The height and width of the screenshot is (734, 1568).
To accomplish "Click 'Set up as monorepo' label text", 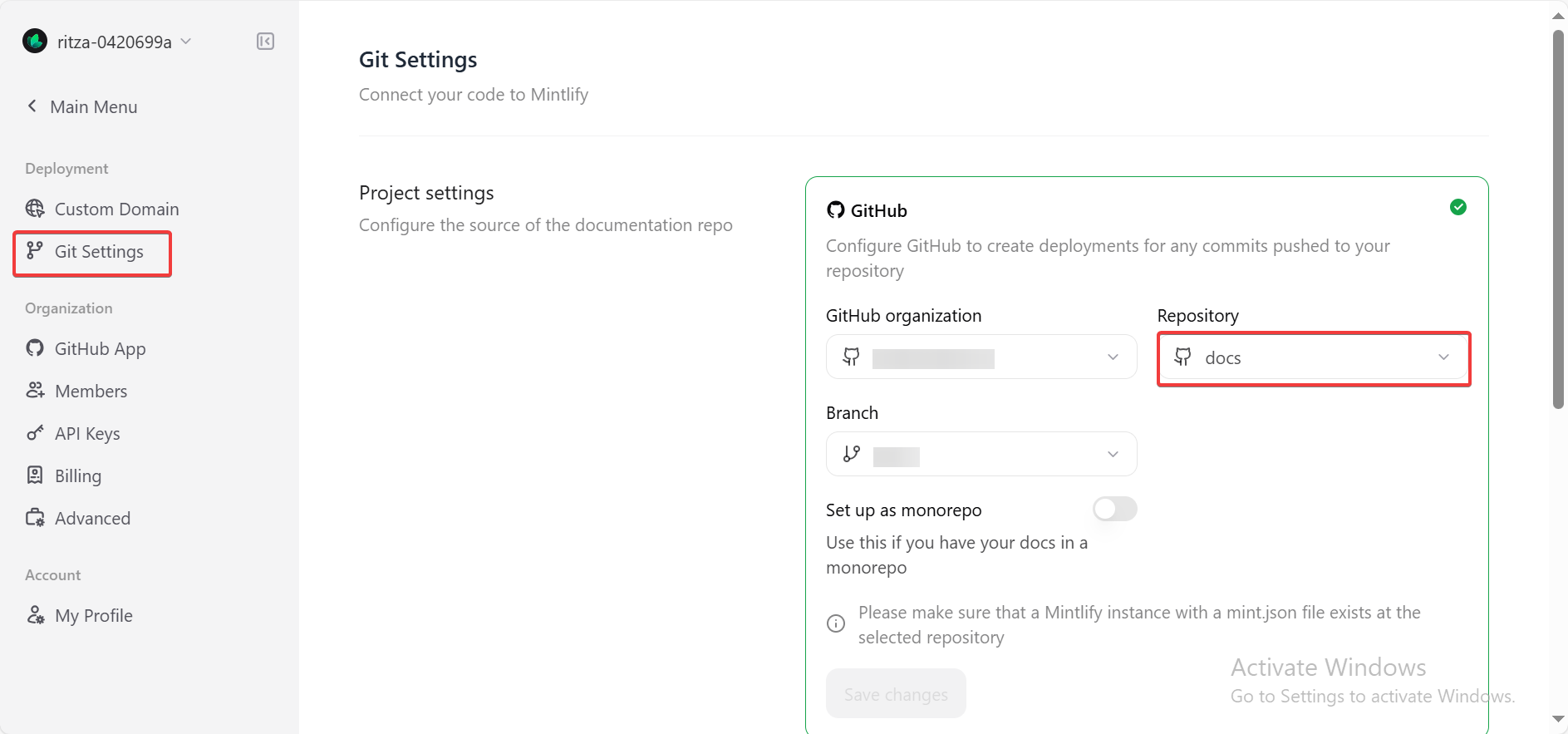I will point(903,510).
